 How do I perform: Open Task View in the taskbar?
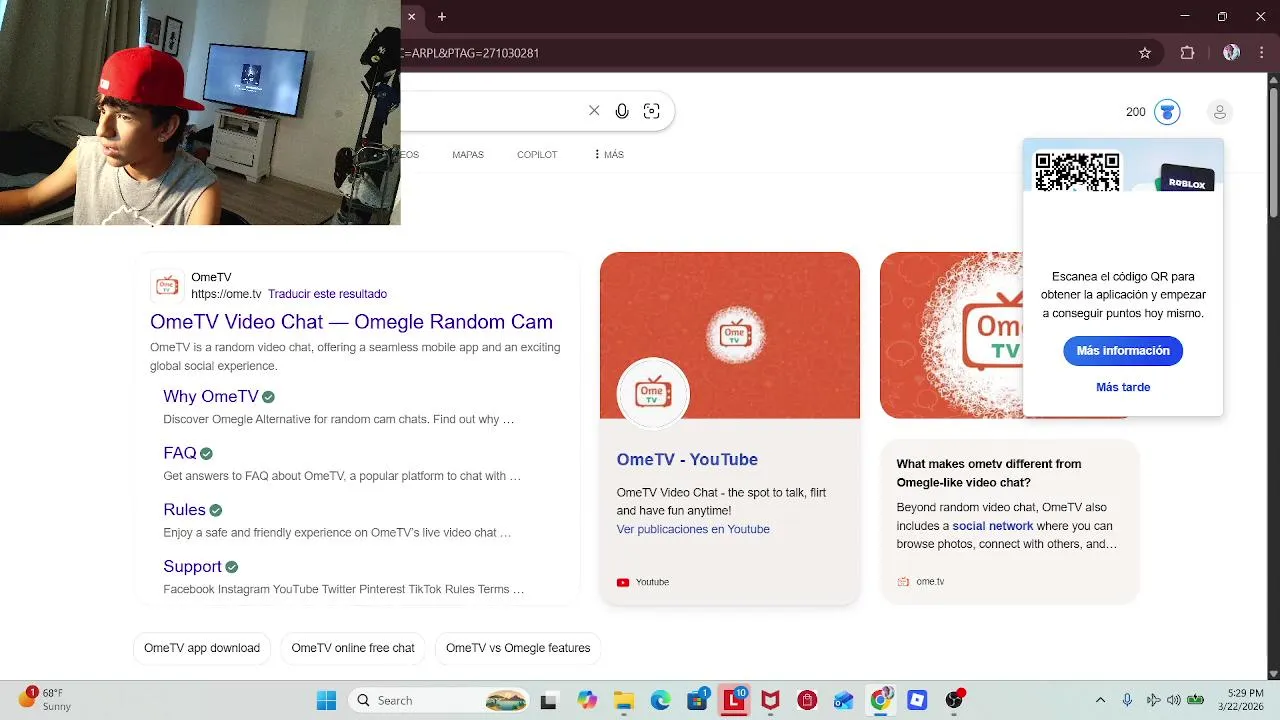[x=548, y=701]
